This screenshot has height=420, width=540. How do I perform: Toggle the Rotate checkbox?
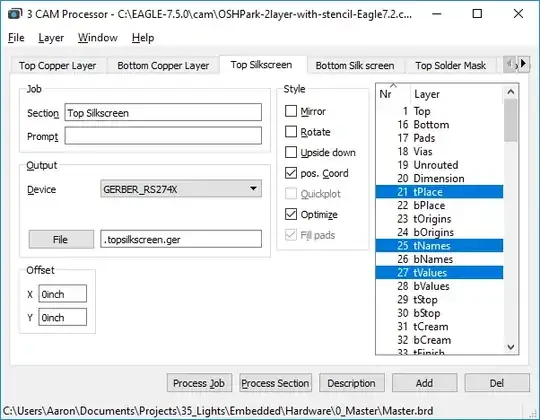pyautogui.click(x=291, y=132)
